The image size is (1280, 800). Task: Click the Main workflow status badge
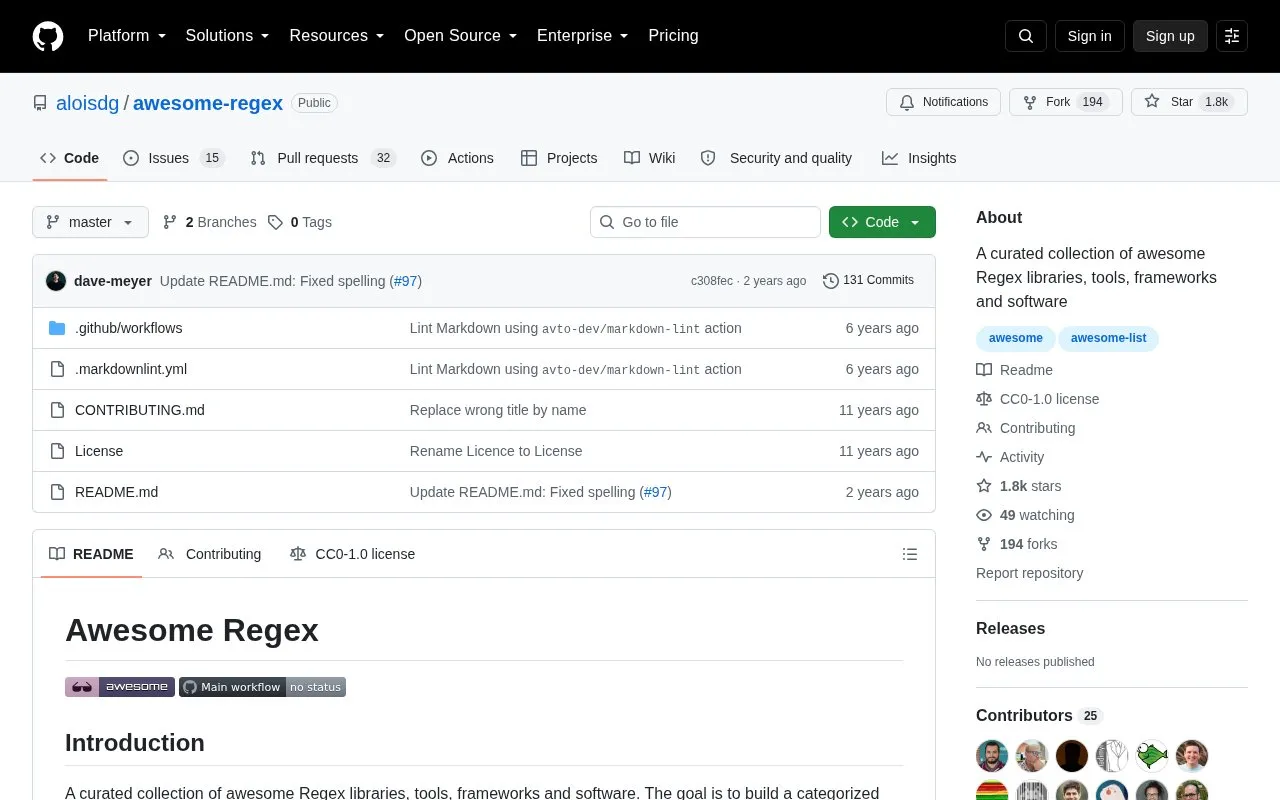(x=262, y=687)
